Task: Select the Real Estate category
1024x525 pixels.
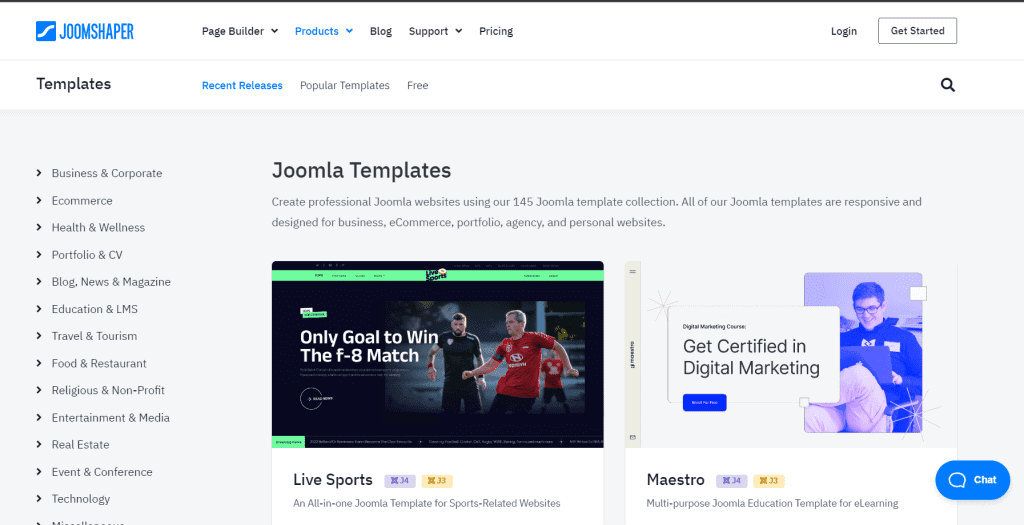Action: pyautogui.click(x=80, y=445)
